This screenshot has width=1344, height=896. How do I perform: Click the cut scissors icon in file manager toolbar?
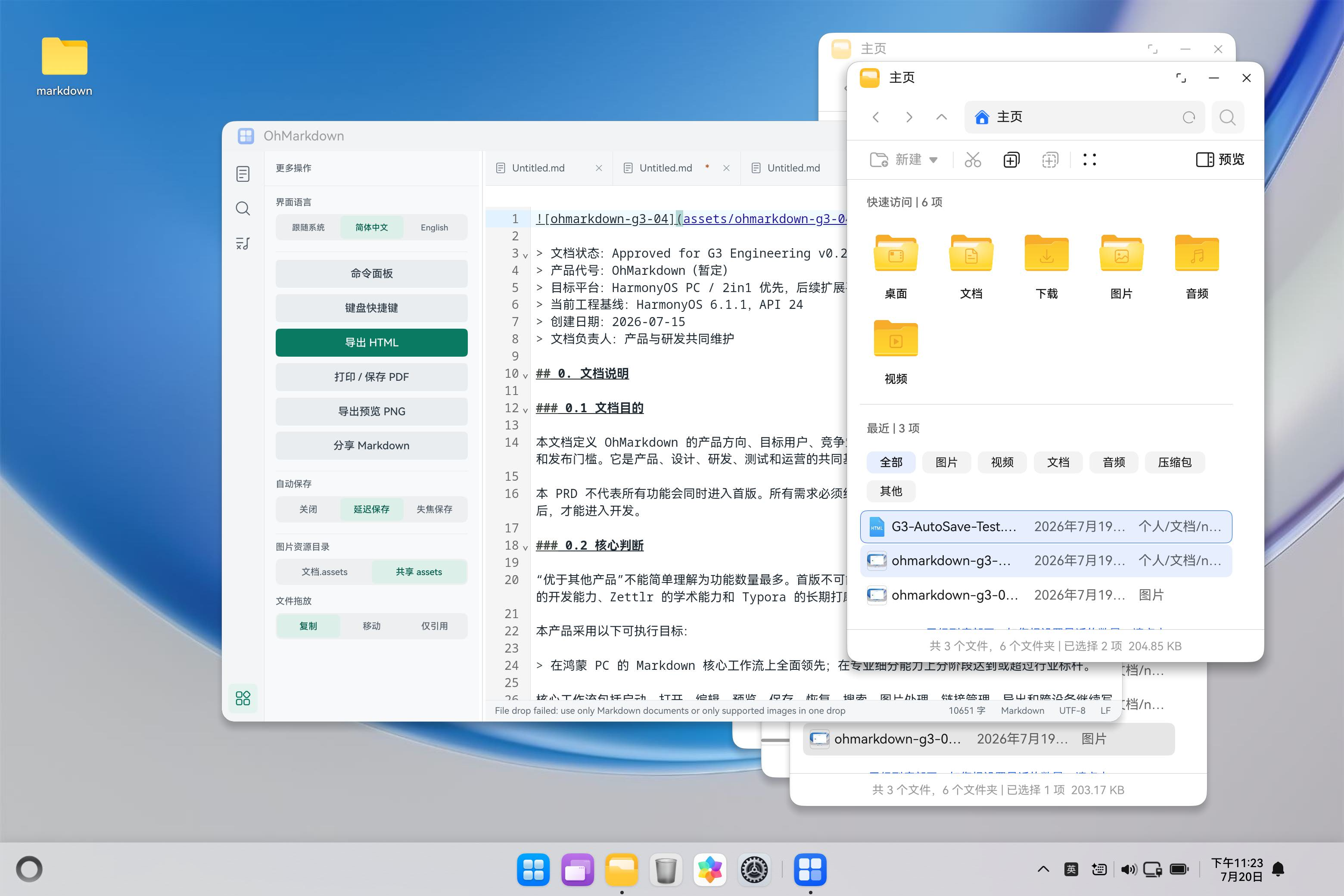tap(973, 159)
